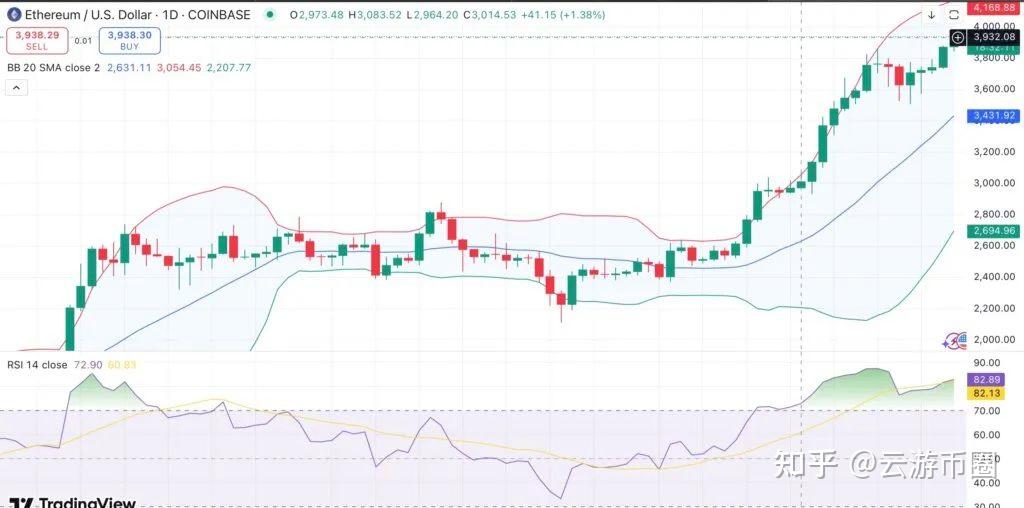Viewport: 1024px width, 508px height.
Task: Click the 3,000.00 price scale label
Action: click(995, 183)
